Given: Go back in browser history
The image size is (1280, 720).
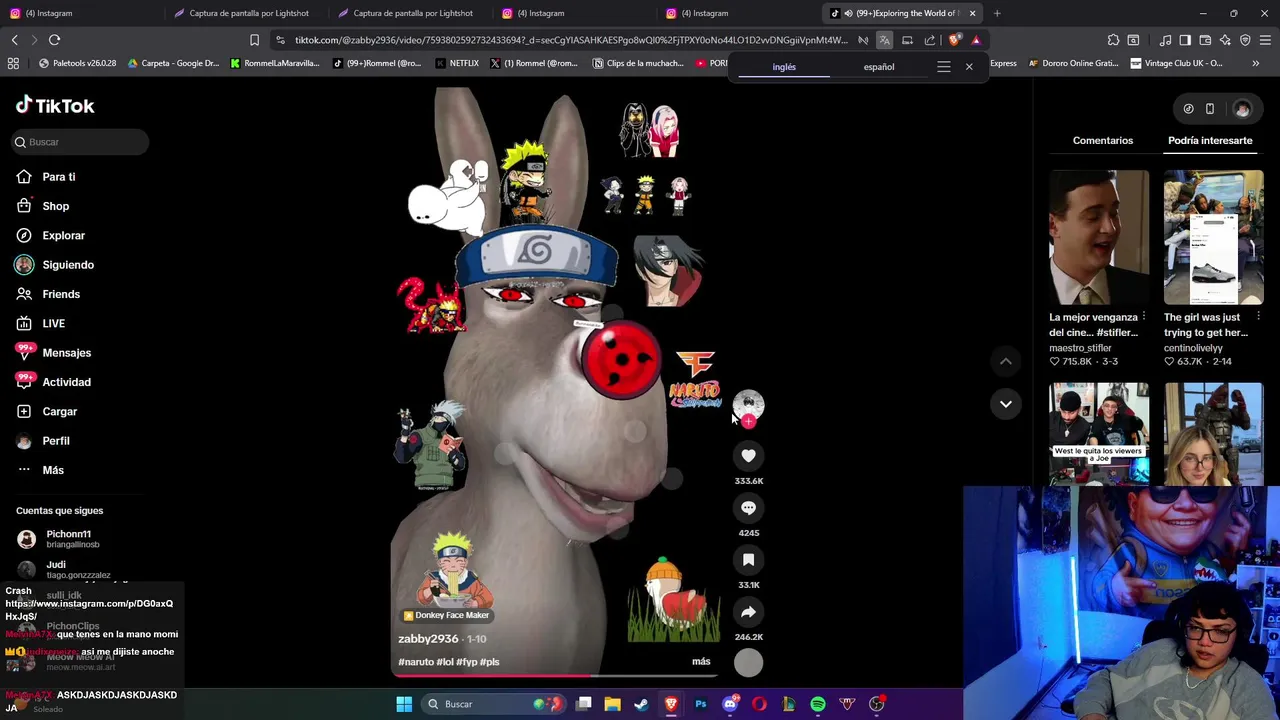Looking at the screenshot, I should (14, 40).
